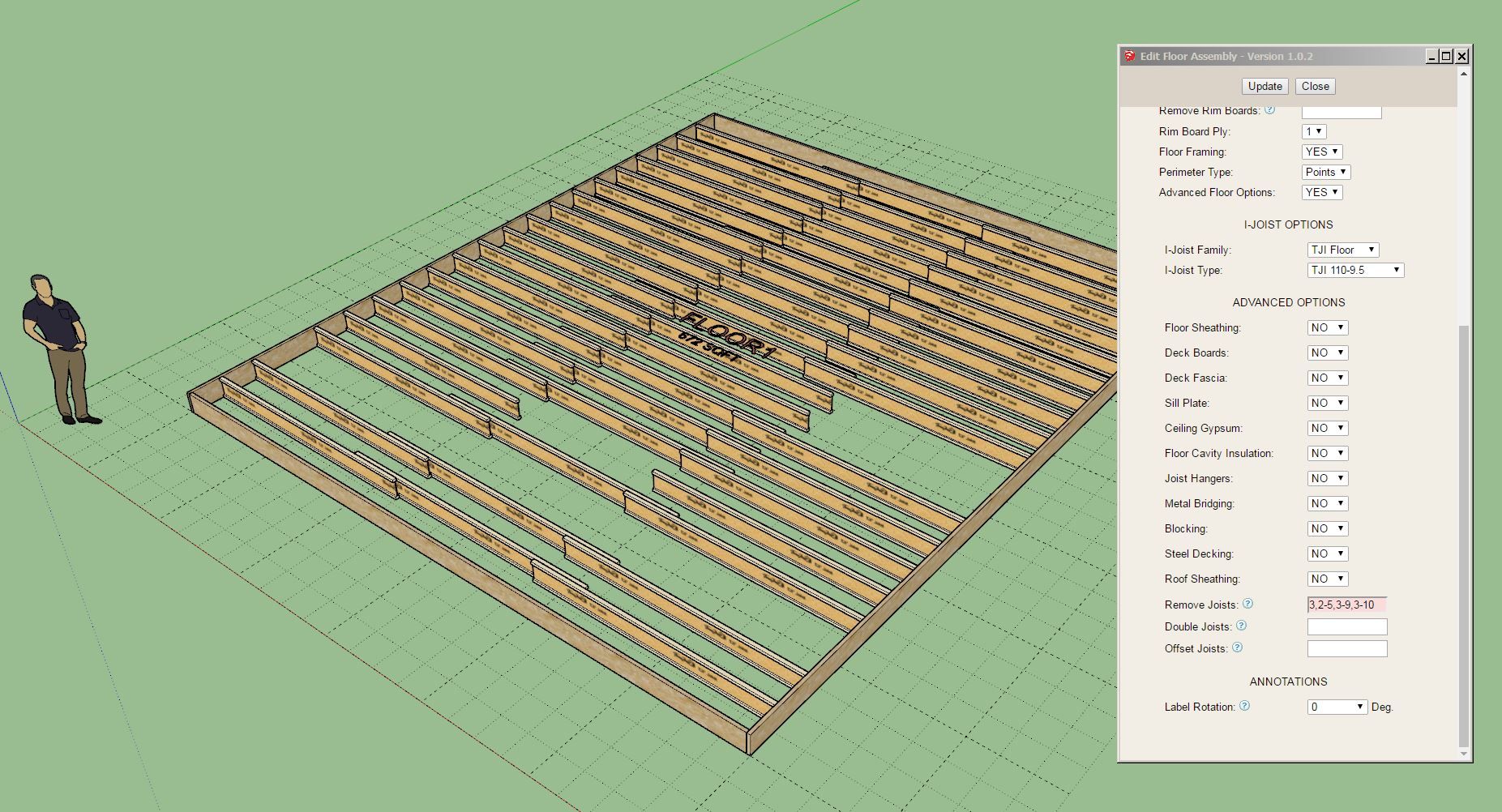Image resolution: width=1502 pixels, height=812 pixels.
Task: Click the Remove Rim Boards help icon
Action: 1269,110
